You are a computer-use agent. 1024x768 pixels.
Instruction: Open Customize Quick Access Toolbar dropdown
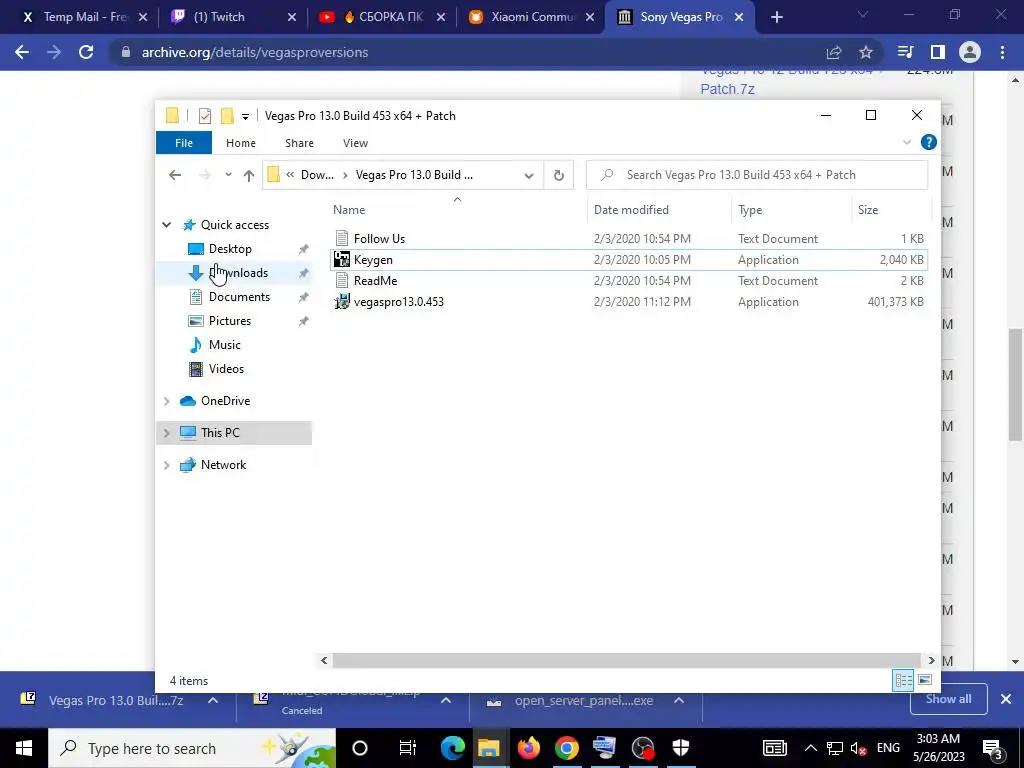click(245, 116)
